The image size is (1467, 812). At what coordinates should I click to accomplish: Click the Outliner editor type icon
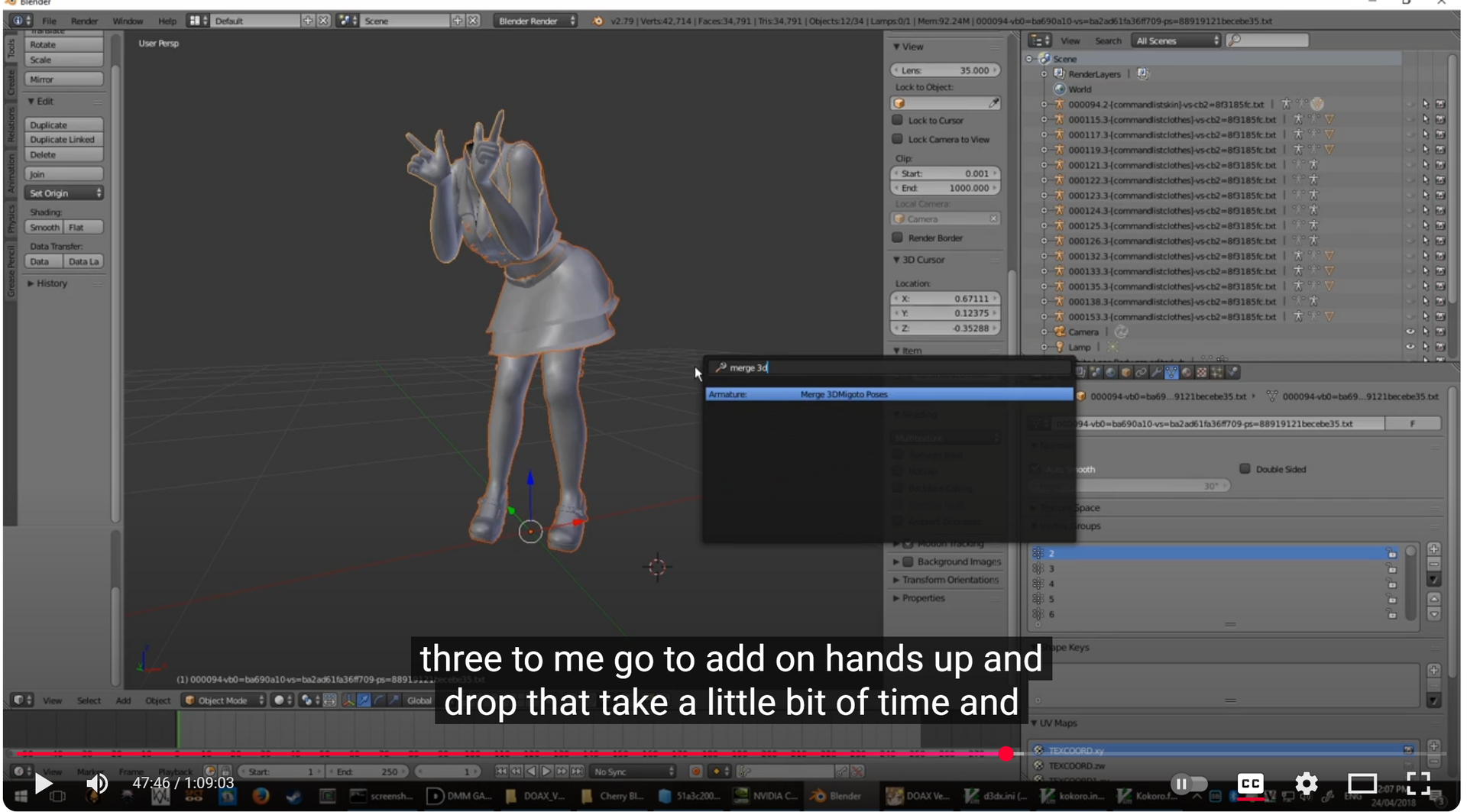point(1039,40)
